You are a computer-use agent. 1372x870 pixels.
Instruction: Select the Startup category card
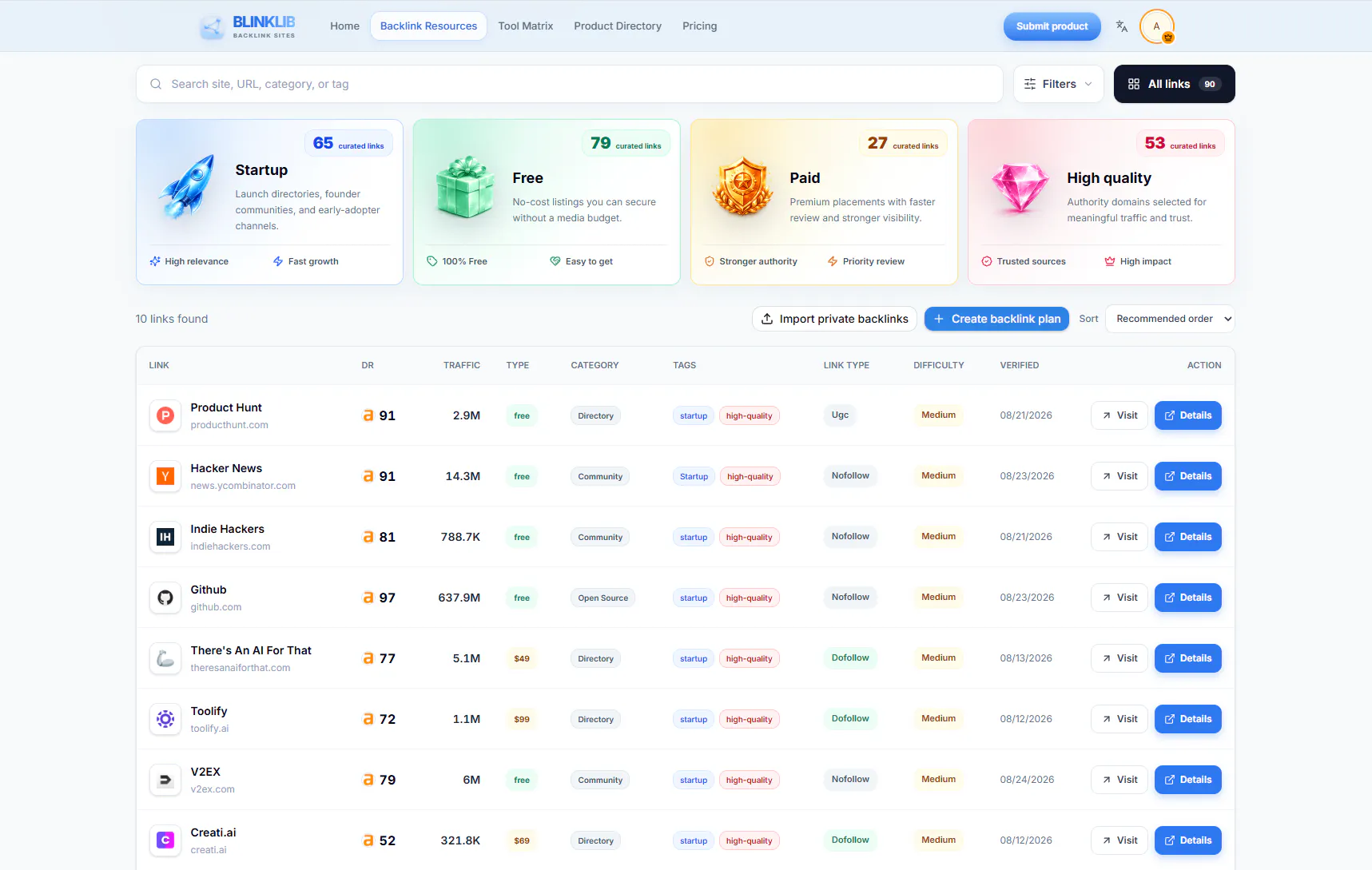[x=269, y=202]
